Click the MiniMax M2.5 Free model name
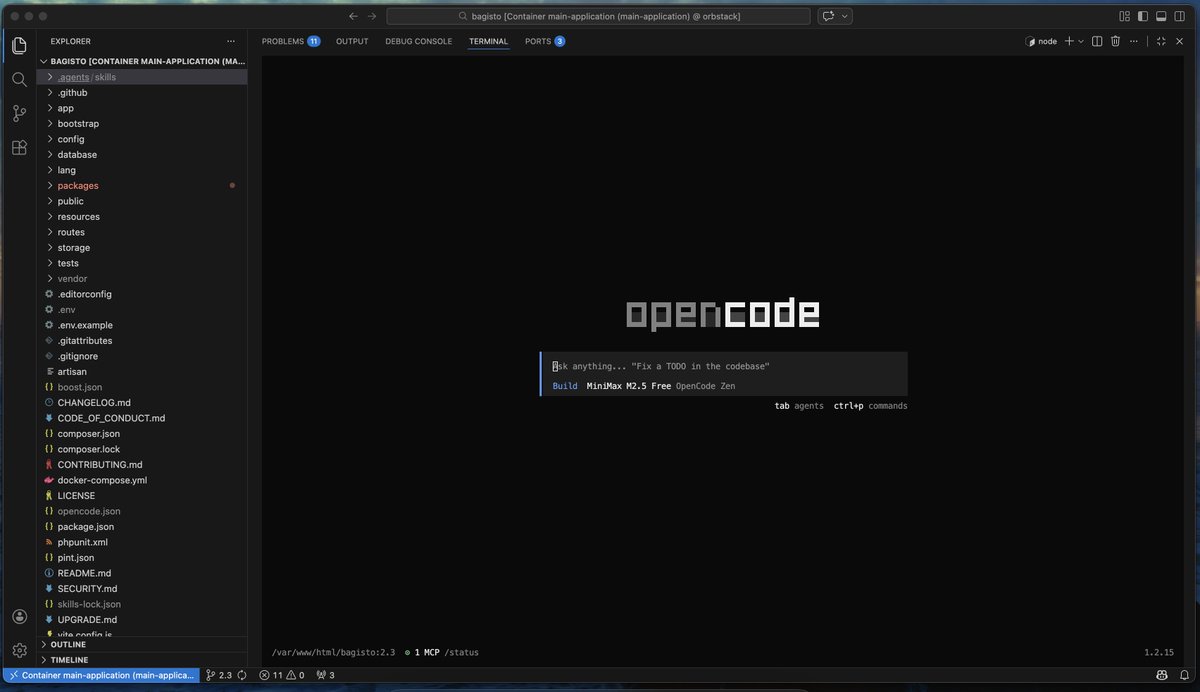The height and width of the screenshot is (692, 1200). pyautogui.click(x=628, y=386)
